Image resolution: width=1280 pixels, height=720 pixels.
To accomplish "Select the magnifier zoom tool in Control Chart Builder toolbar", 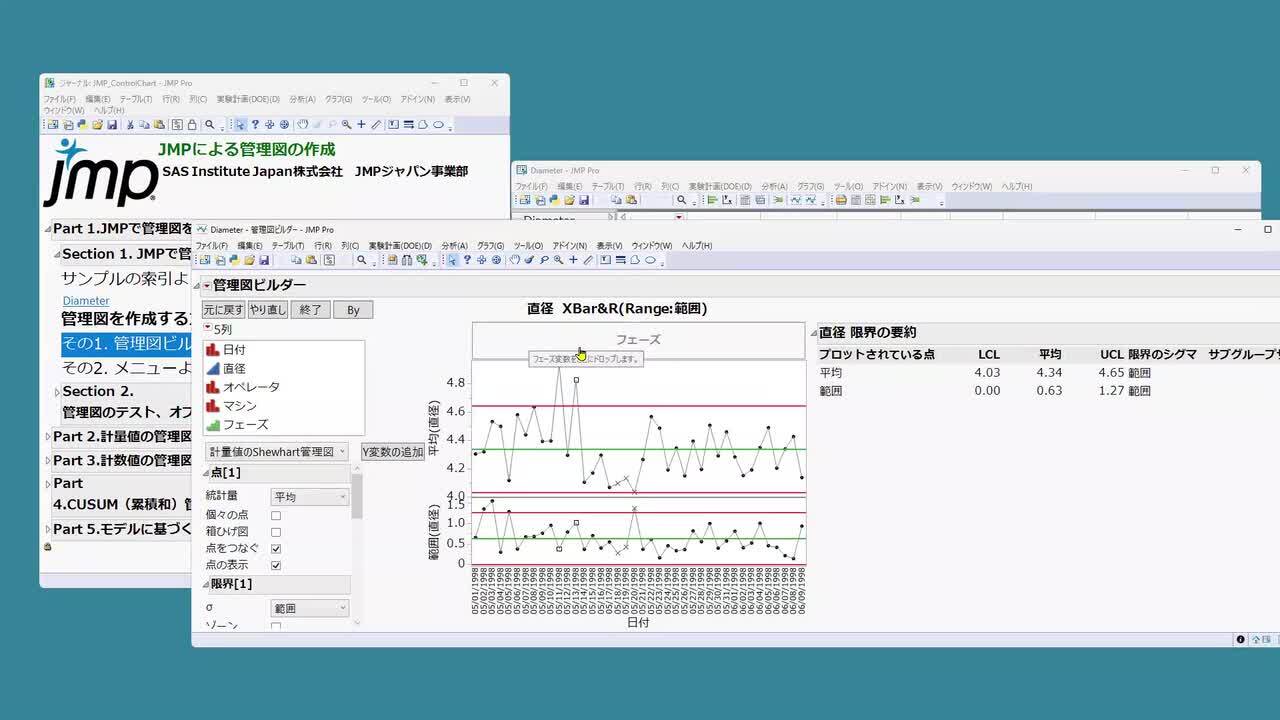I will [x=558, y=260].
